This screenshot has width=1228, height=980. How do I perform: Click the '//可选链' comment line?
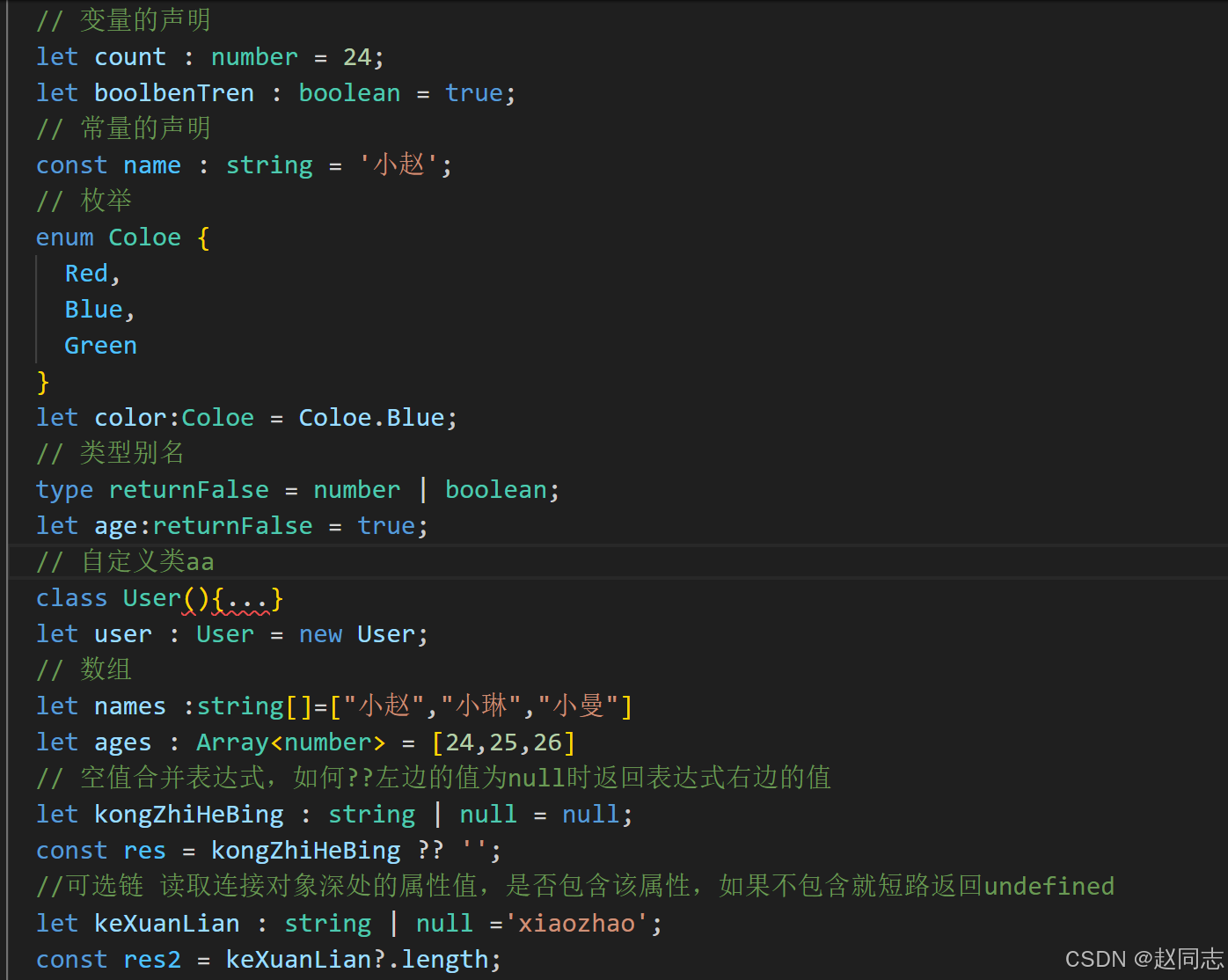click(575, 887)
